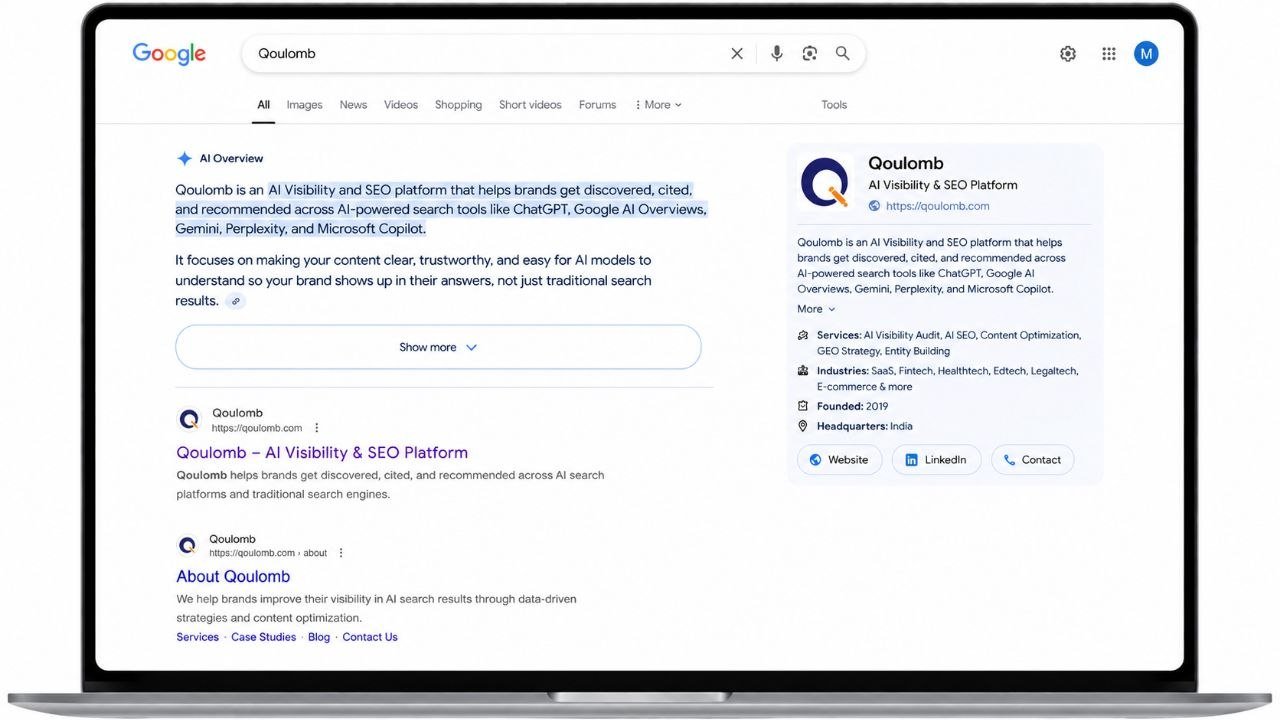This screenshot has height=720, width=1280.
Task: Open the Case Studies sitelink
Action: [263, 637]
